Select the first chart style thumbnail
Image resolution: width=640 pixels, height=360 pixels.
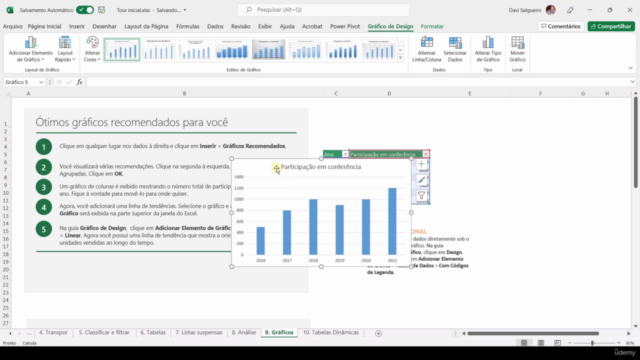pyautogui.click(x=122, y=50)
